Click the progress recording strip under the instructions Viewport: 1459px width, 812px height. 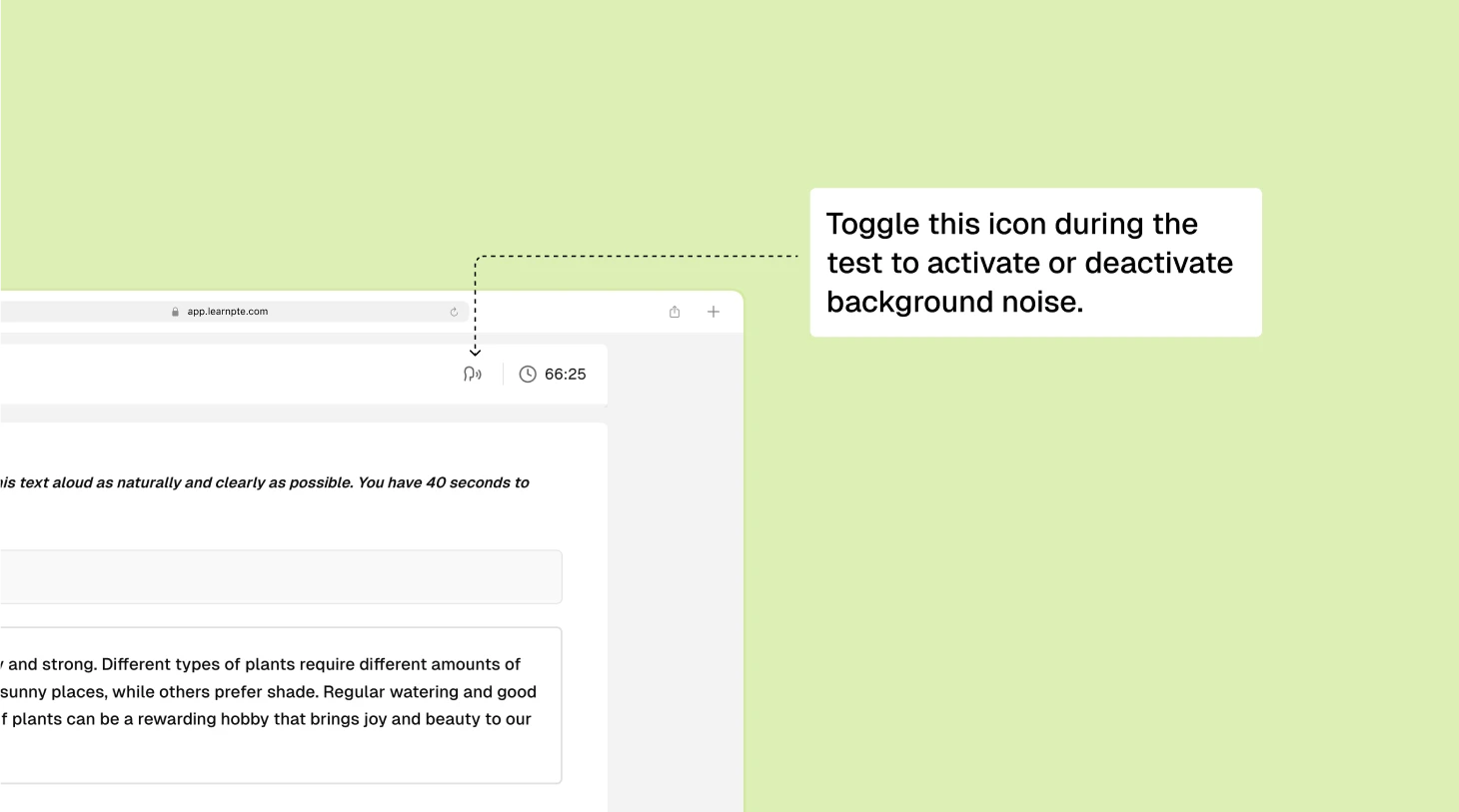tap(280, 576)
